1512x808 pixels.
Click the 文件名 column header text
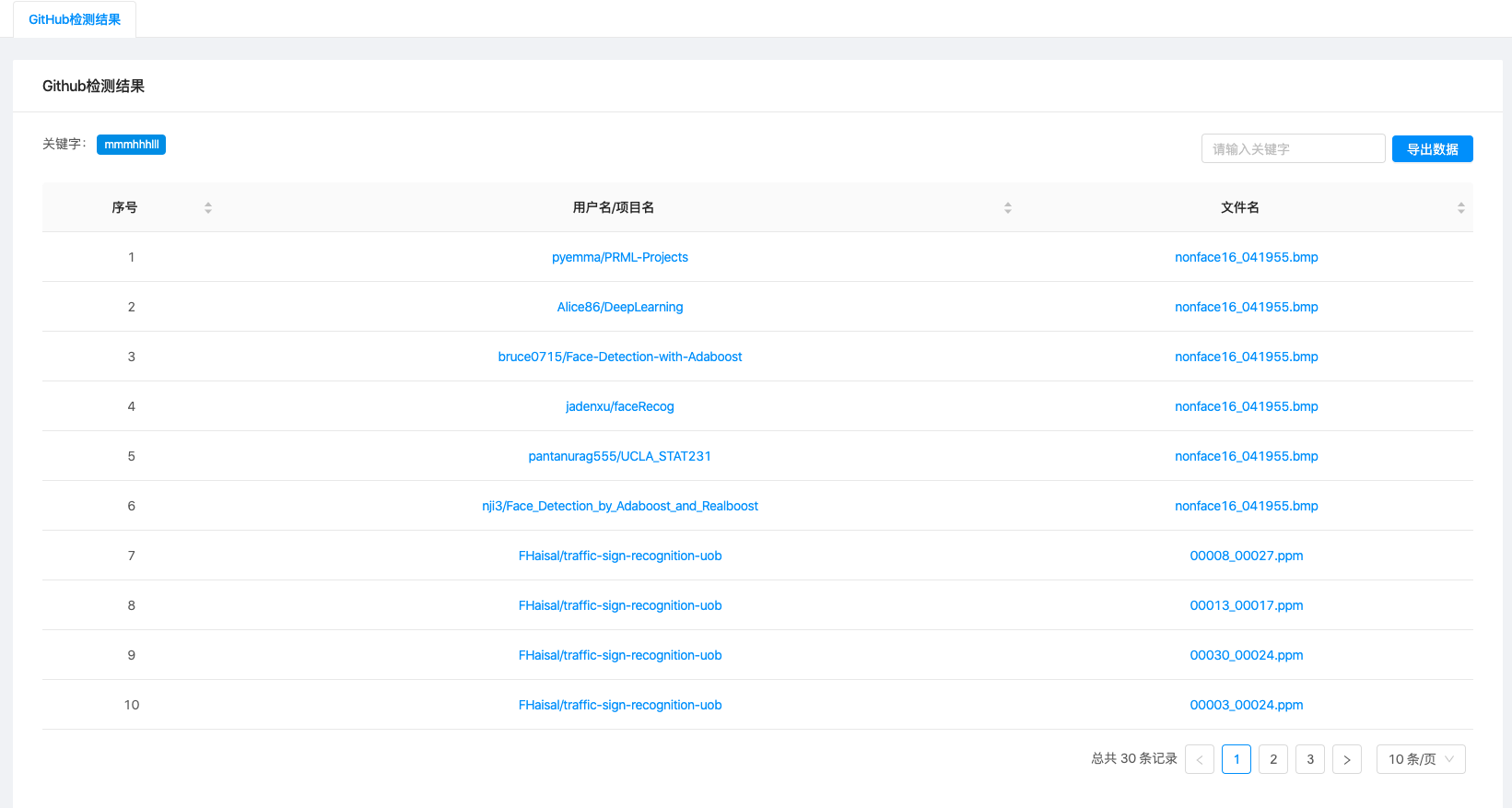(1240, 207)
